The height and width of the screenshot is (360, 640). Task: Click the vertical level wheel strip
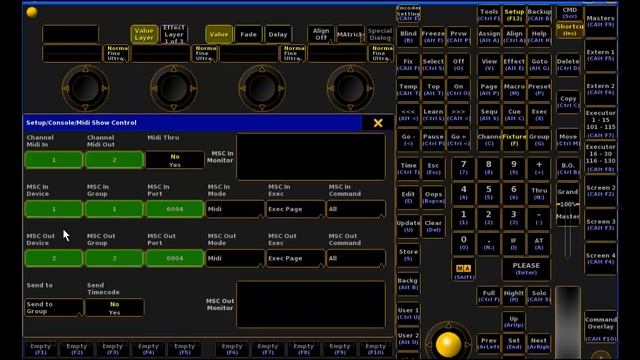[x=568, y=322]
